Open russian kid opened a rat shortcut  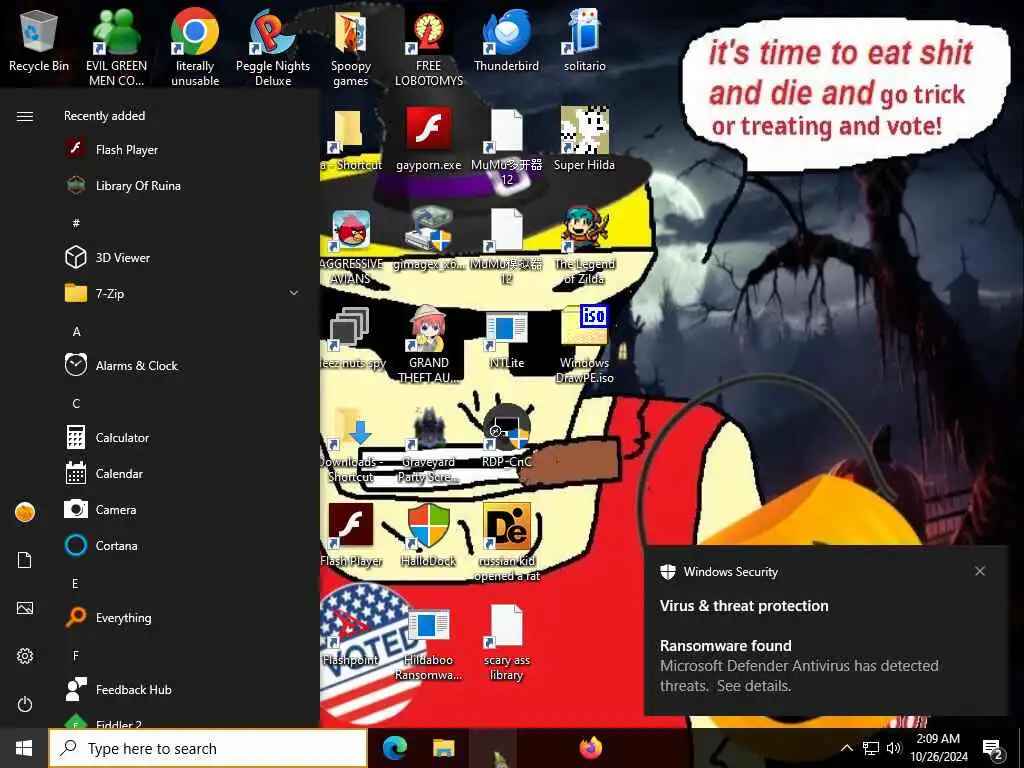pyautogui.click(x=506, y=542)
